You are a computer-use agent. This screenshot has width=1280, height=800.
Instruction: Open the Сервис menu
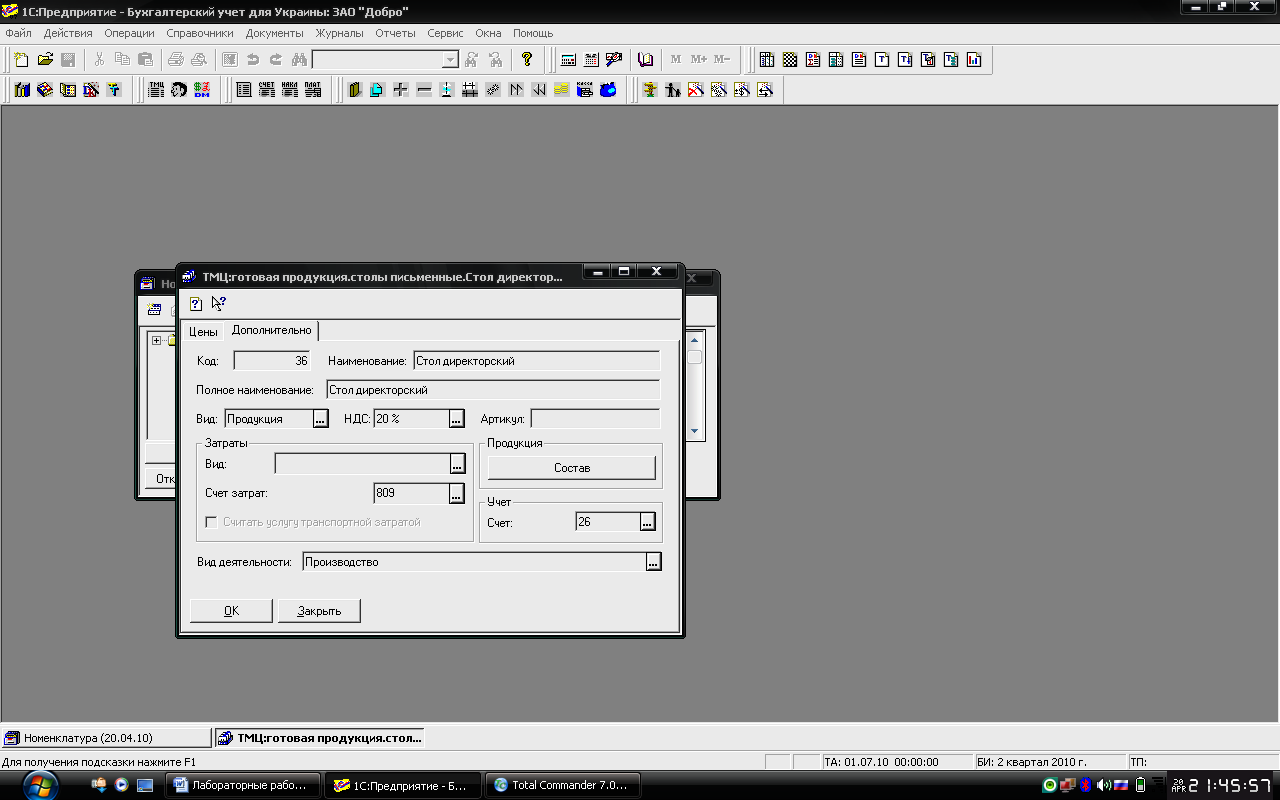(445, 33)
